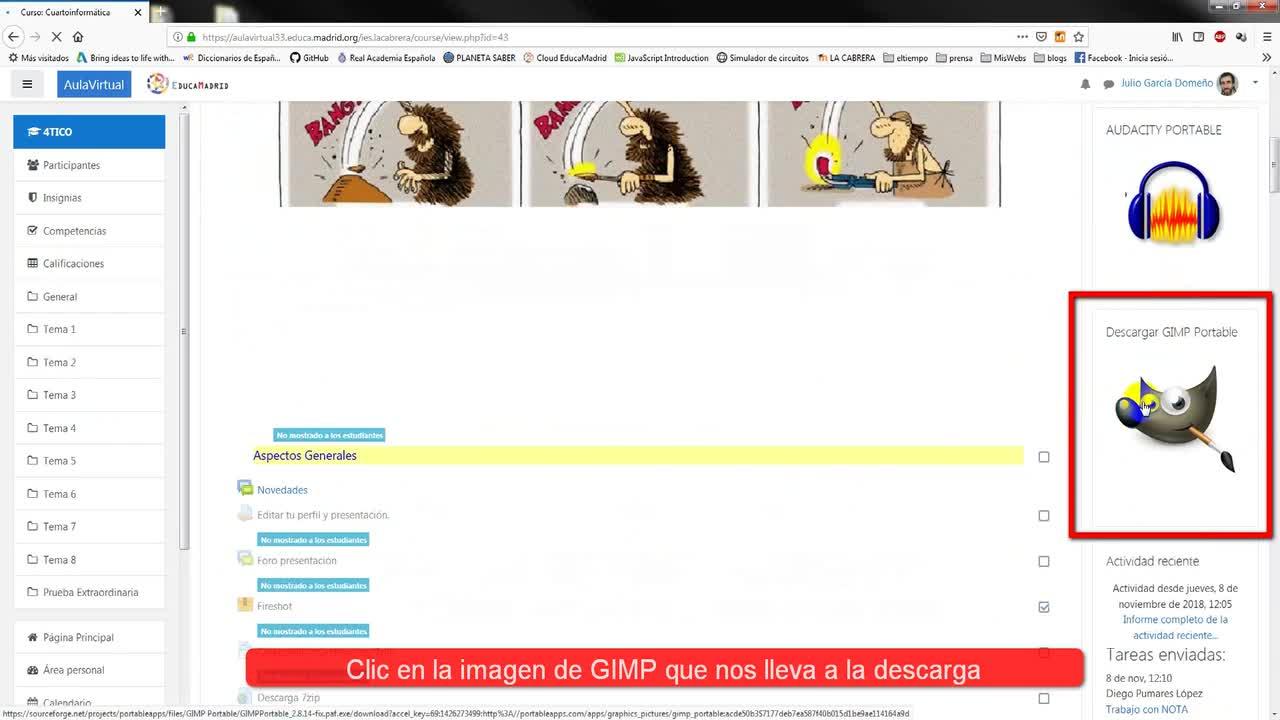
Task: Open the hamburger side menu toggle
Action: coord(27,84)
